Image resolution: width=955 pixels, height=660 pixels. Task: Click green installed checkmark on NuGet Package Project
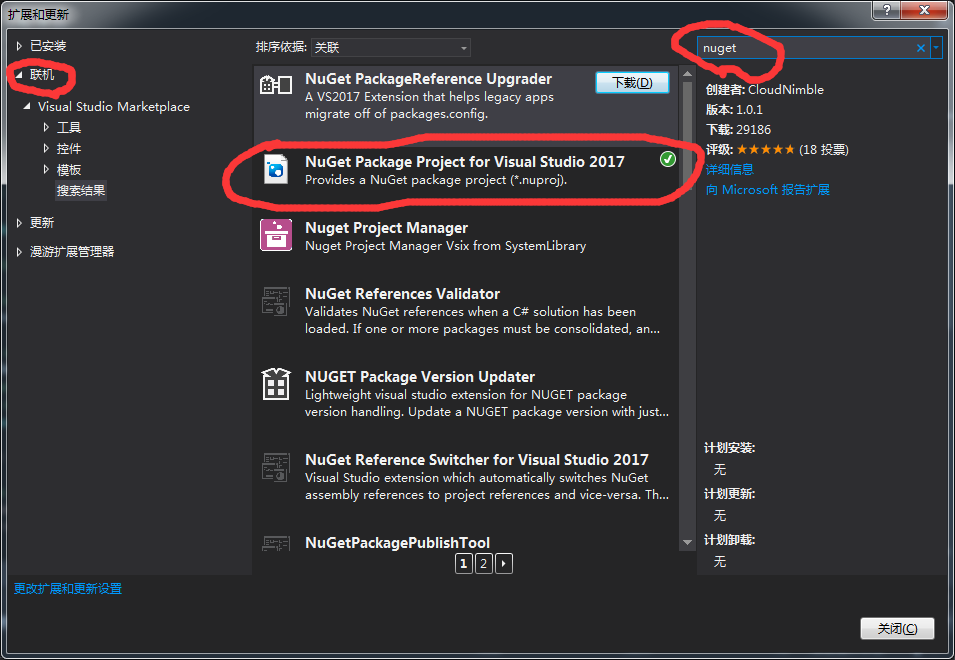click(667, 158)
